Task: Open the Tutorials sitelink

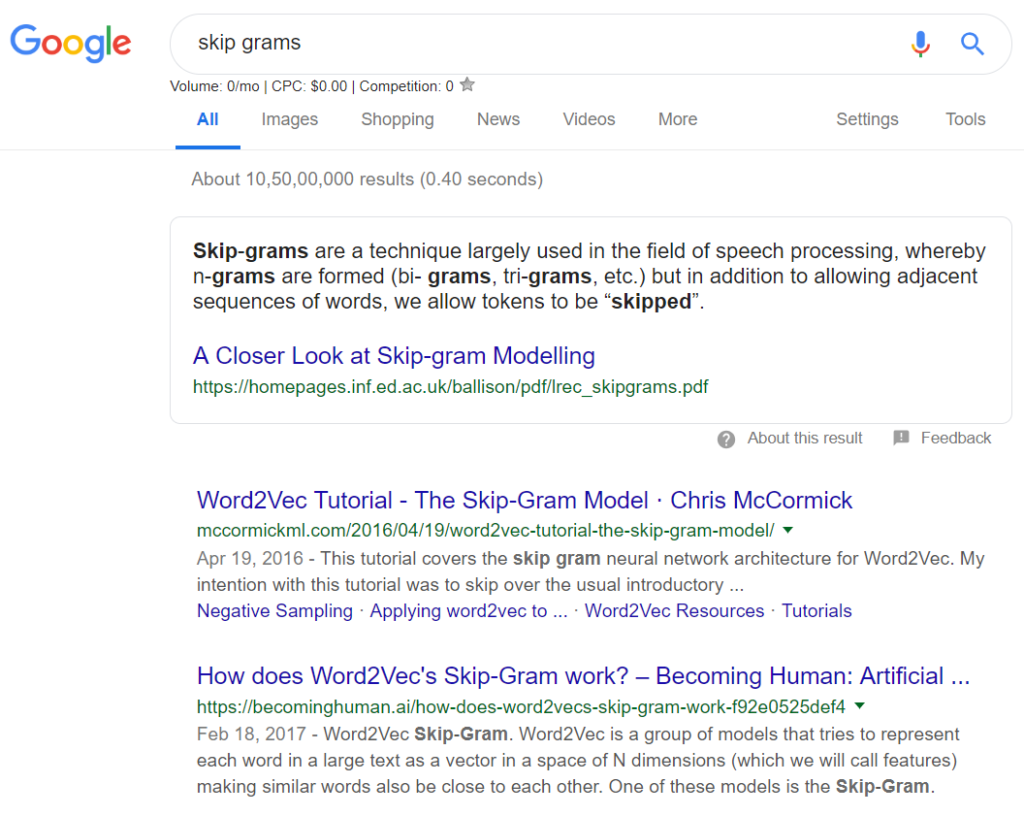Action: [816, 611]
